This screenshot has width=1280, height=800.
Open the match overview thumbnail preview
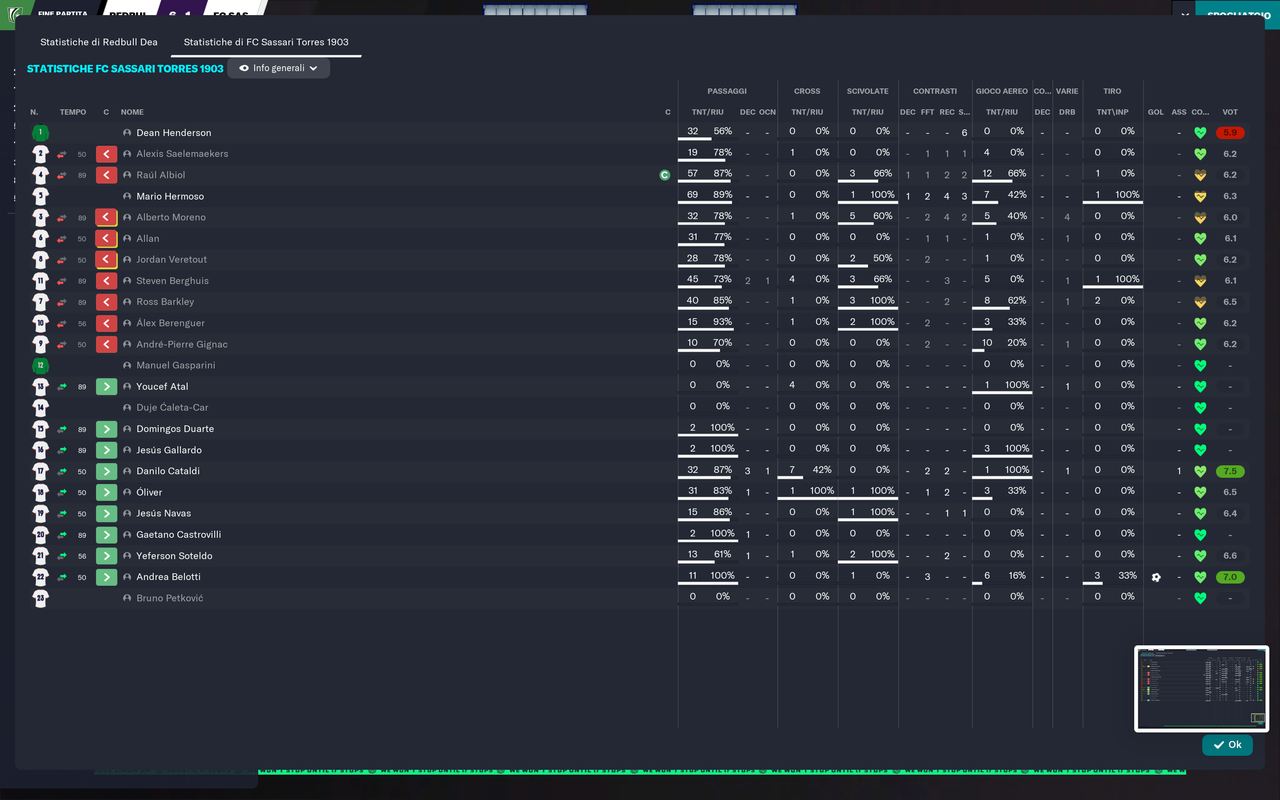coord(1201,689)
